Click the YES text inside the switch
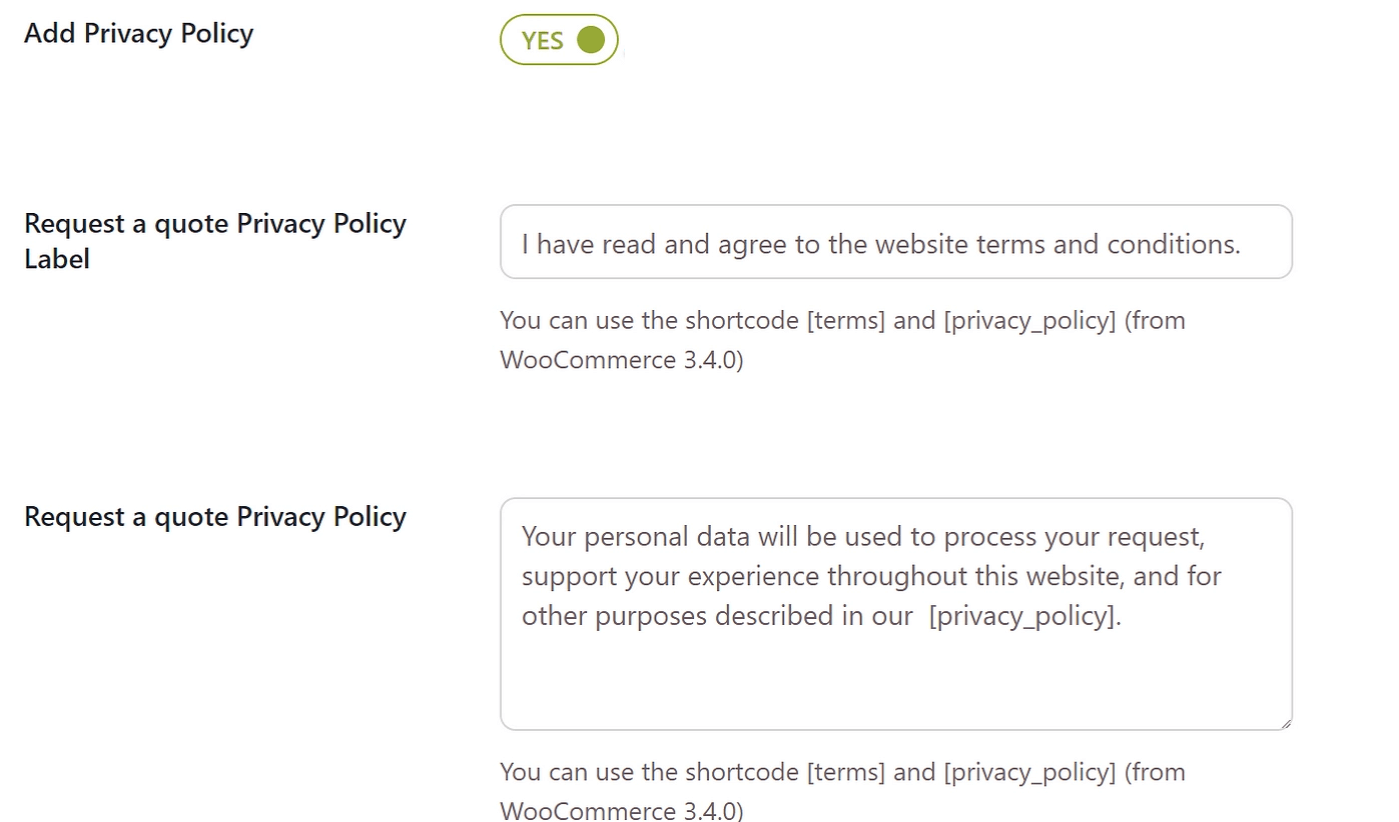The width and height of the screenshot is (1399, 822). [542, 41]
